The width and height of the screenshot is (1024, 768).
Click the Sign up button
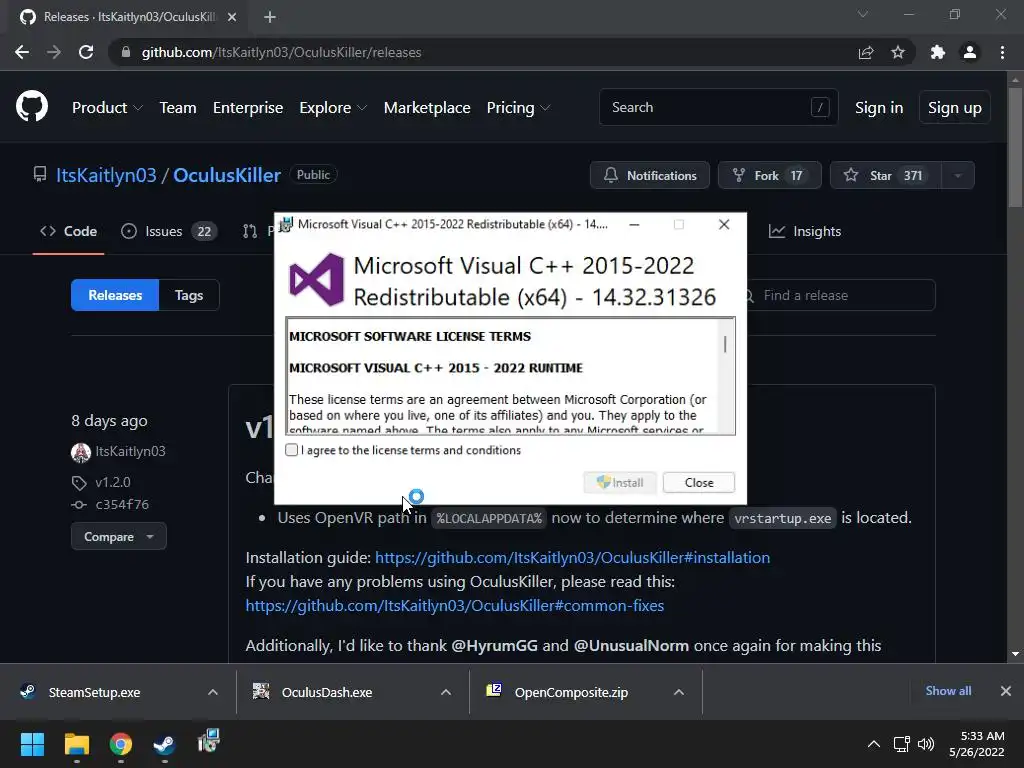[955, 108]
